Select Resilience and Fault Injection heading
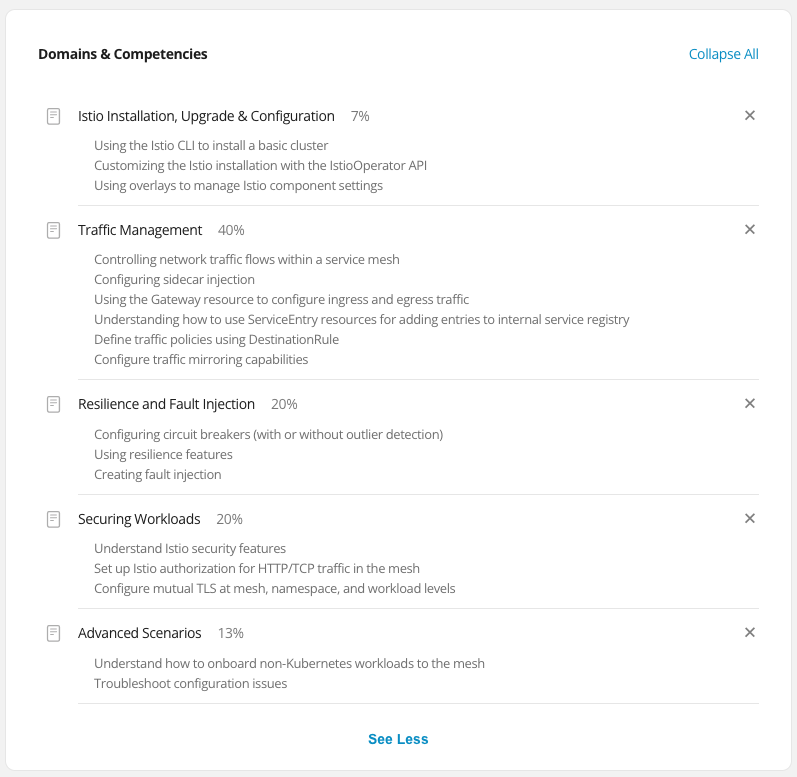Viewport: 797px width, 777px height. (x=166, y=404)
